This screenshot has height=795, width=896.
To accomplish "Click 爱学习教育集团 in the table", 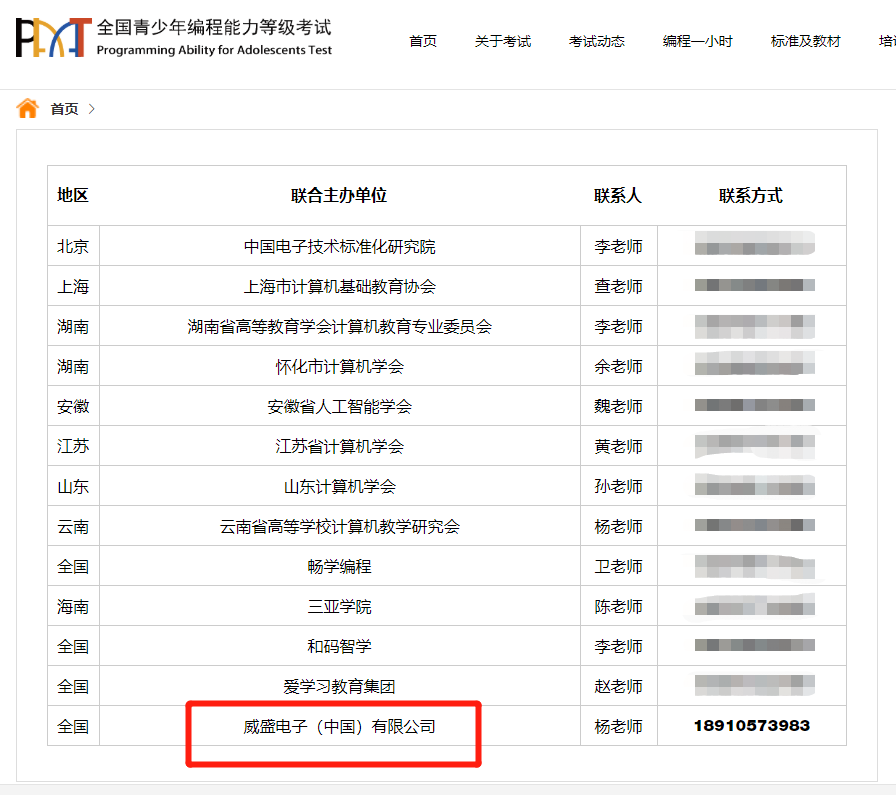I will [x=339, y=686].
